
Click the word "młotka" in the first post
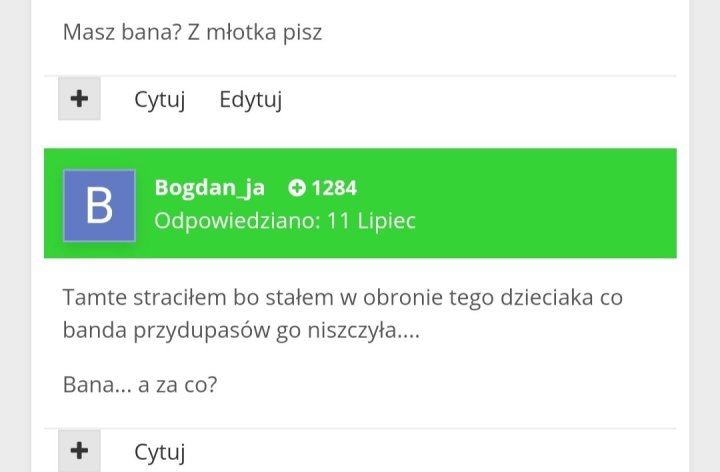(x=239, y=32)
